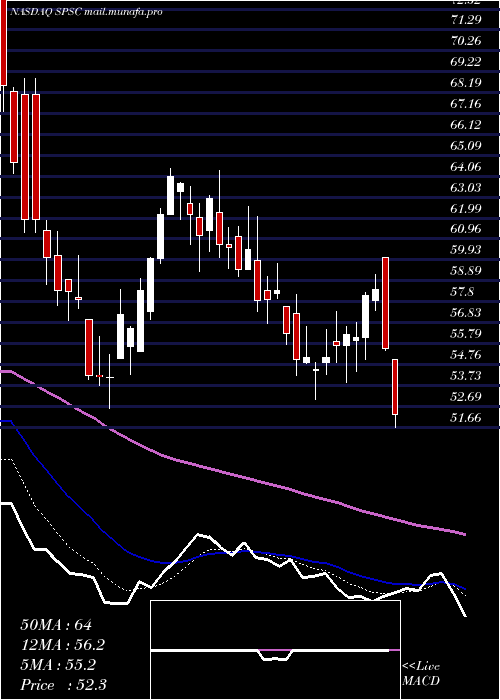The width and height of the screenshot is (500, 700).
Task: Click the Price : 52.3 value
Action: click(x=63, y=685)
